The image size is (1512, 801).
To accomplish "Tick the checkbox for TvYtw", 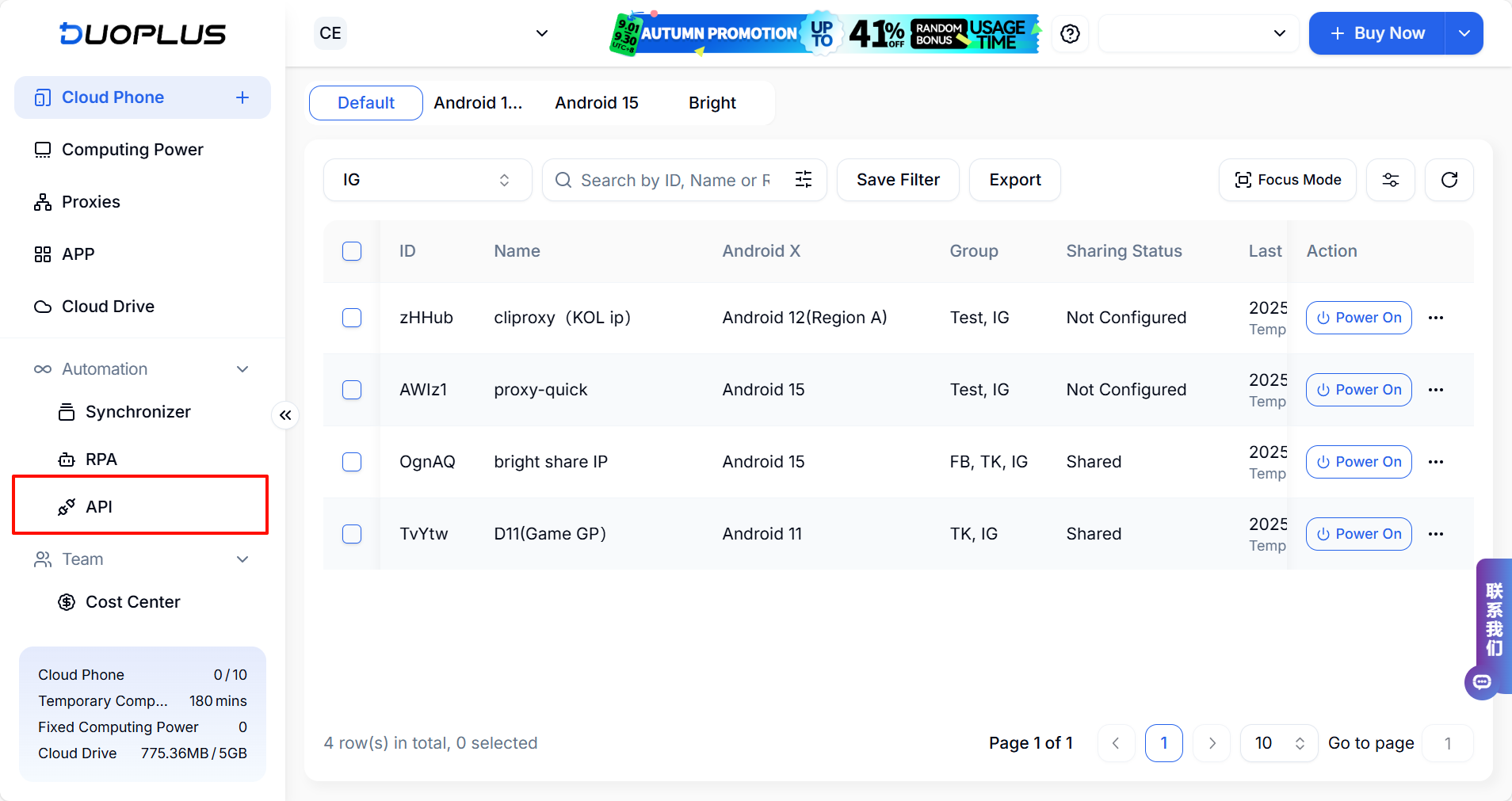I will point(352,534).
